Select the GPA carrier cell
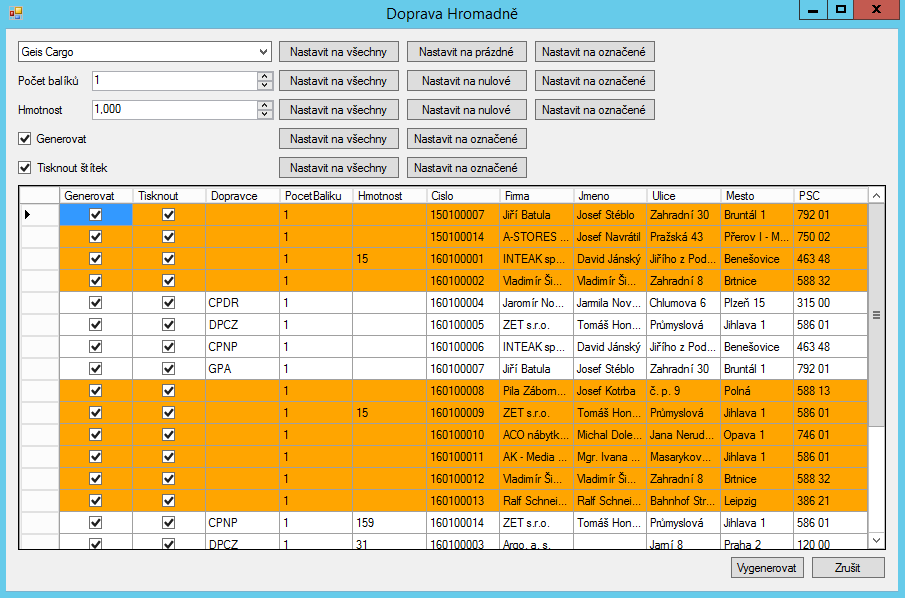Viewport: 905px width, 598px height. click(243, 368)
